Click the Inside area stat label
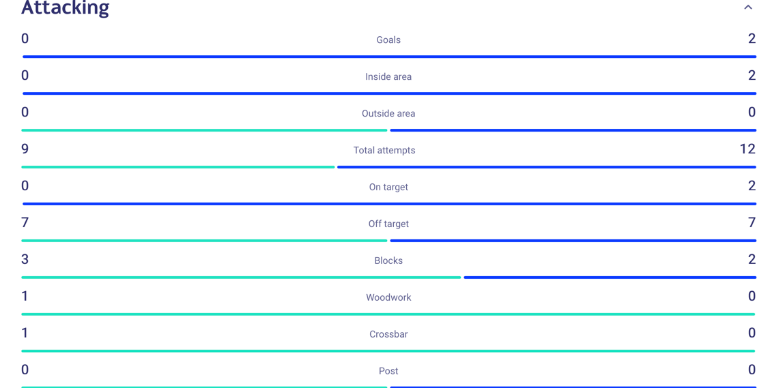 coord(388,77)
